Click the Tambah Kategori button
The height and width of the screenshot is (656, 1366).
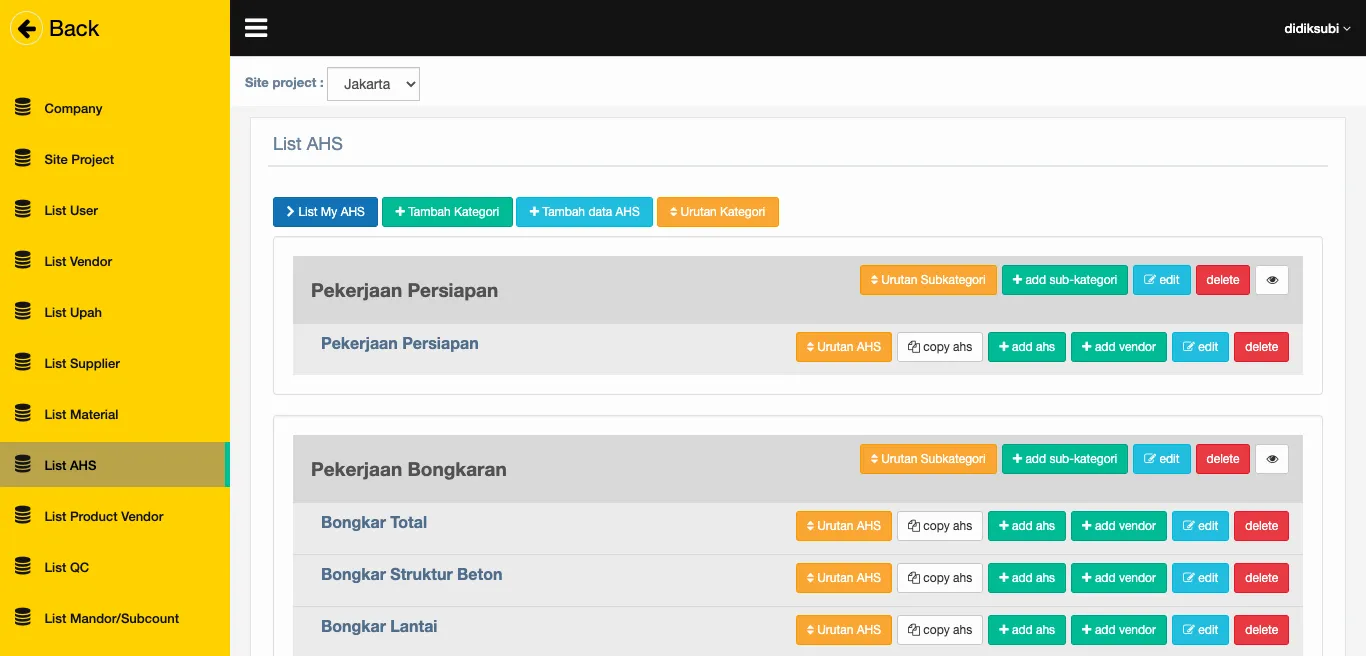(447, 212)
